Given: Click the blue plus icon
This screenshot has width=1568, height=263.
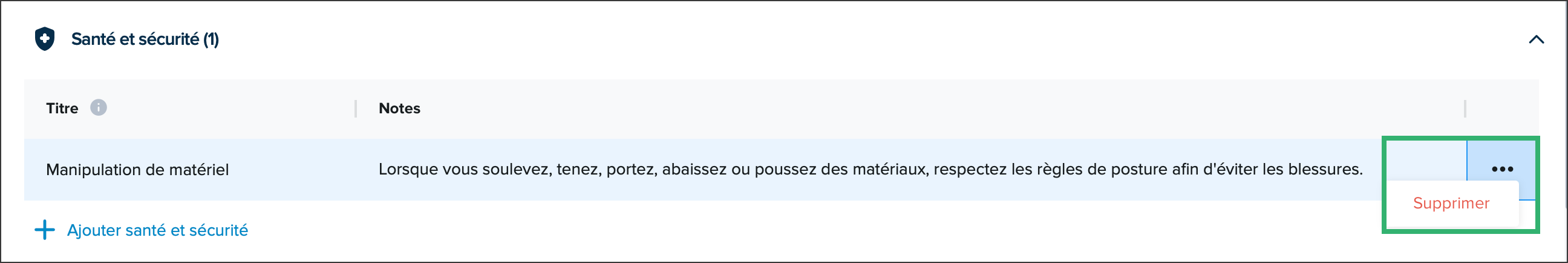Looking at the screenshot, I should click(x=44, y=230).
